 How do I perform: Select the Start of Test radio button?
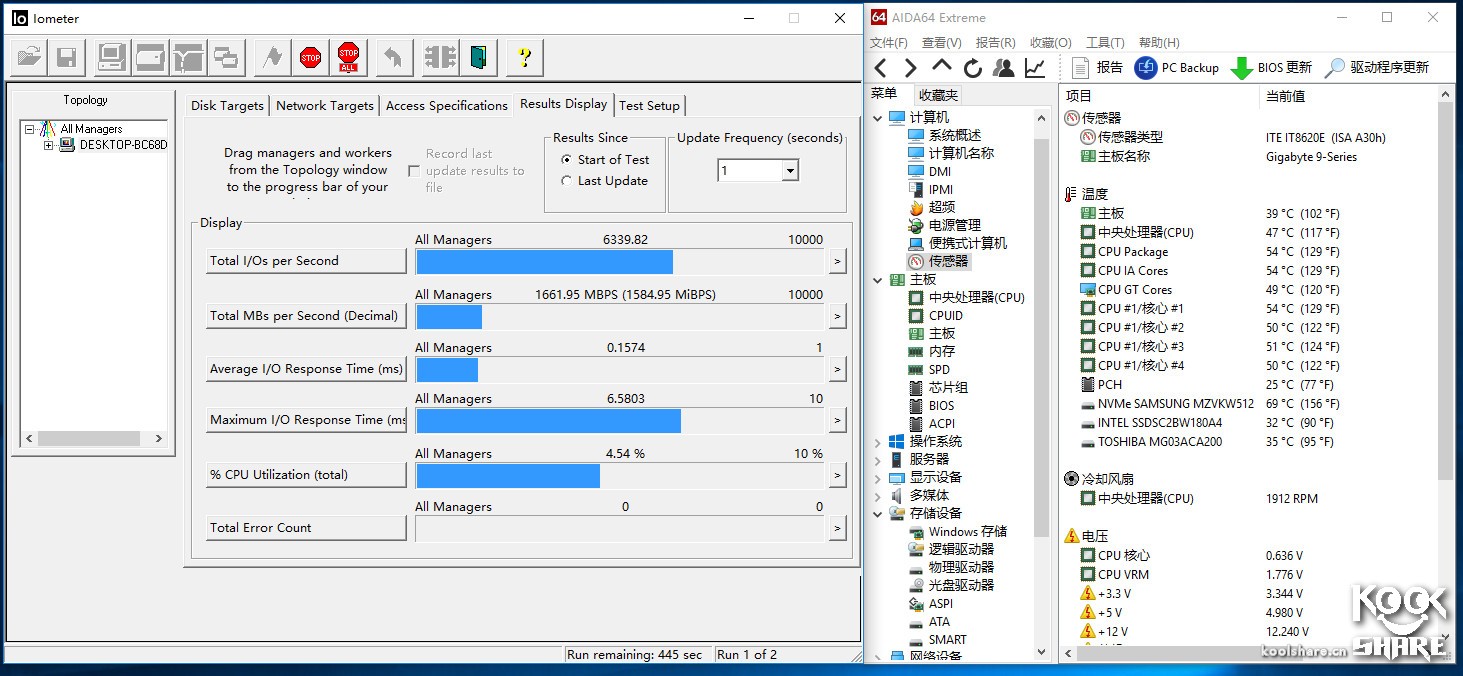pos(567,160)
